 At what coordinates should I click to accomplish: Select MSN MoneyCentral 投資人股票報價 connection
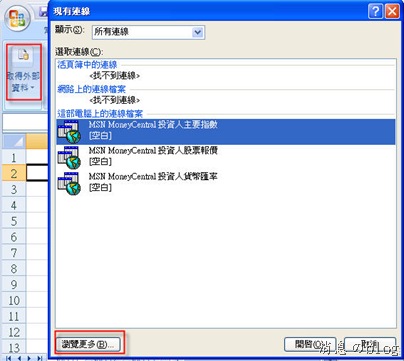tap(226, 157)
